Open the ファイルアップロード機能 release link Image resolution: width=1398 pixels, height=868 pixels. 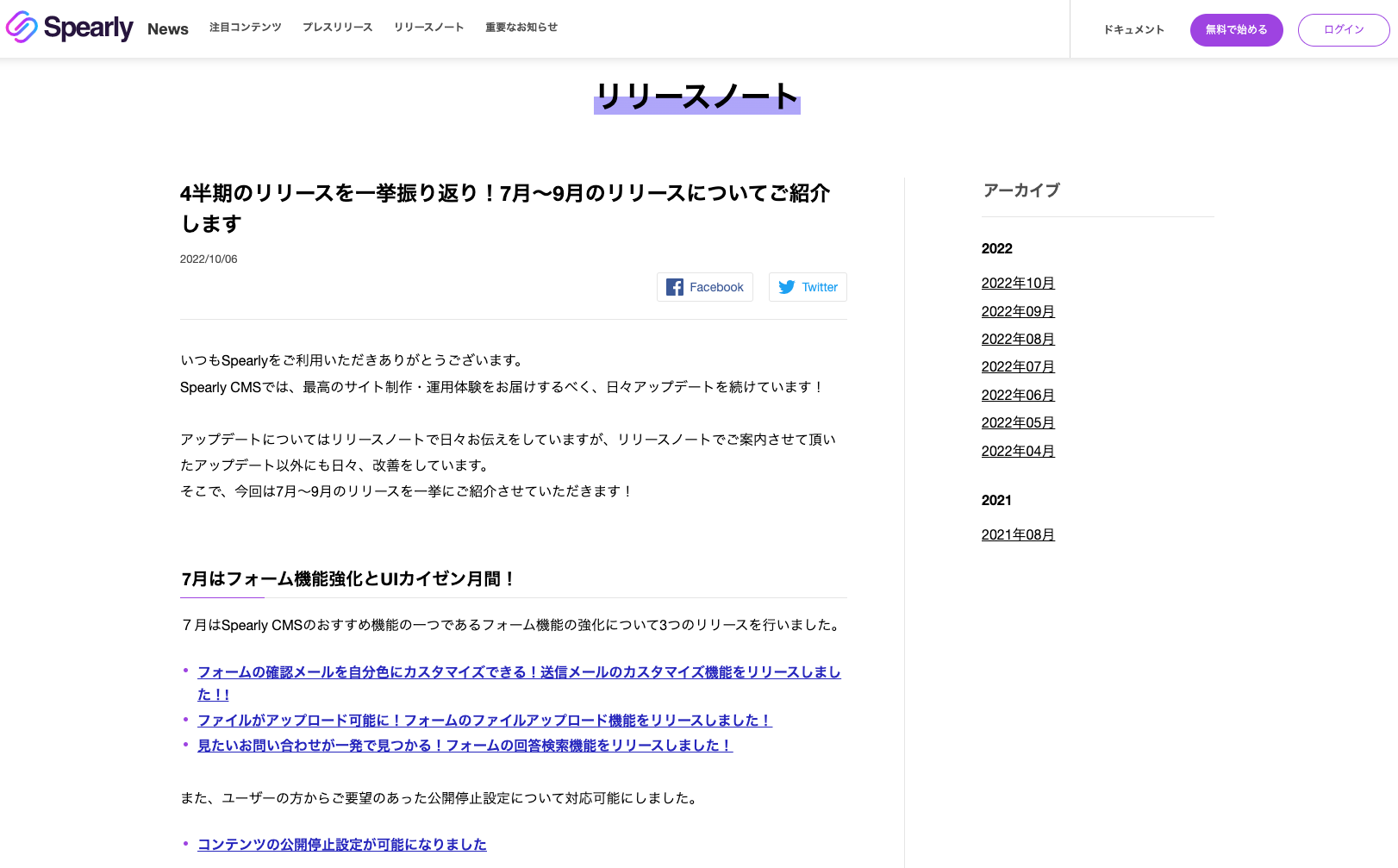[484, 721]
